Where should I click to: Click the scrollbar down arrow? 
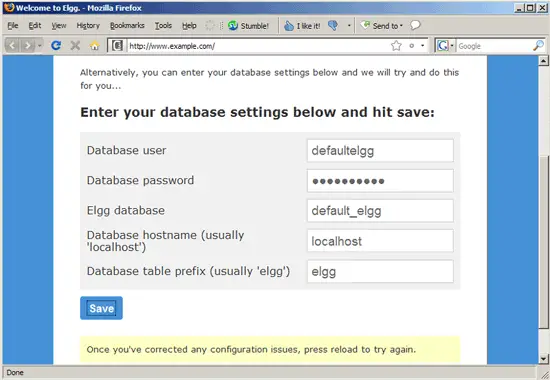[x=543, y=359]
